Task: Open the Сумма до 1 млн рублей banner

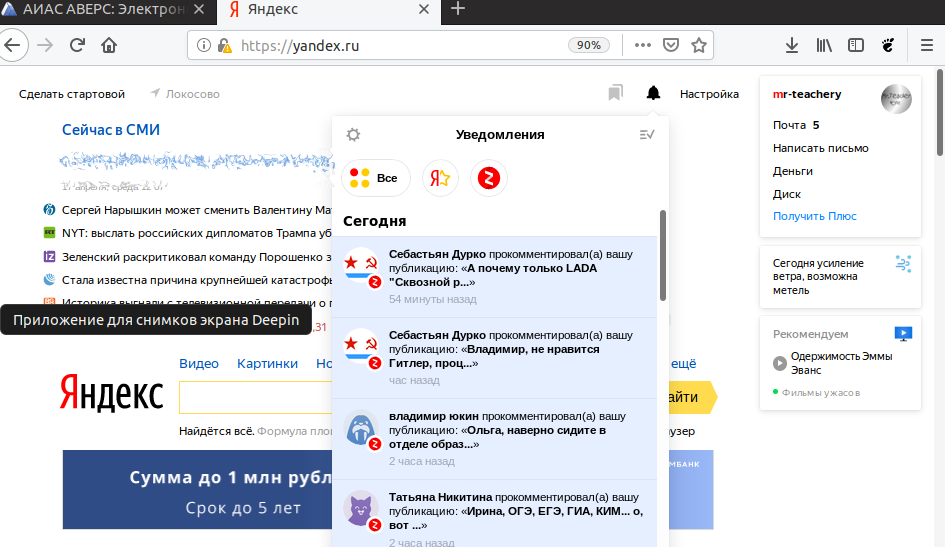Action: click(197, 490)
